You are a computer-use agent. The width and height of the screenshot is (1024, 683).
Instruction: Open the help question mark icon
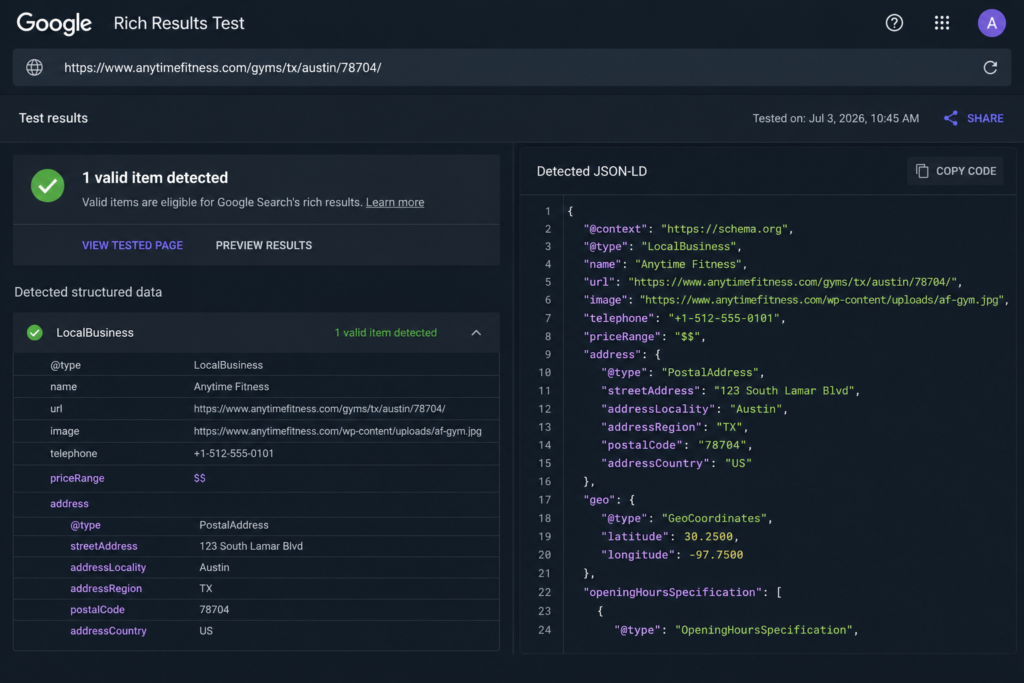pyautogui.click(x=894, y=23)
